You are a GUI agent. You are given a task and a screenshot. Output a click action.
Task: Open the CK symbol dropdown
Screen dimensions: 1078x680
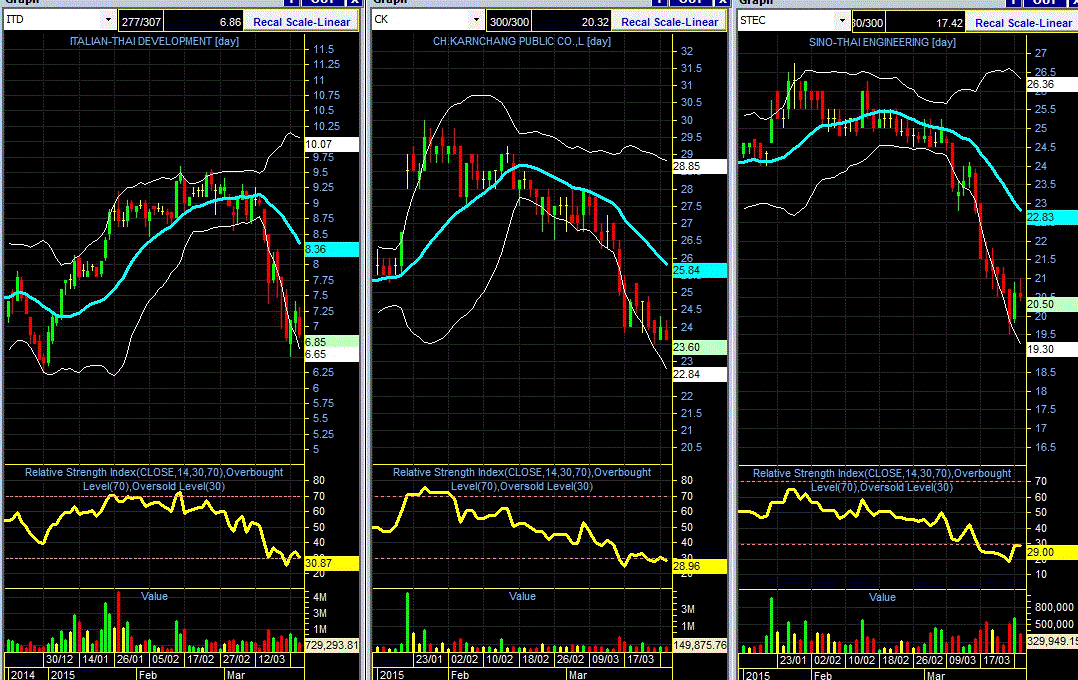pyautogui.click(x=476, y=20)
